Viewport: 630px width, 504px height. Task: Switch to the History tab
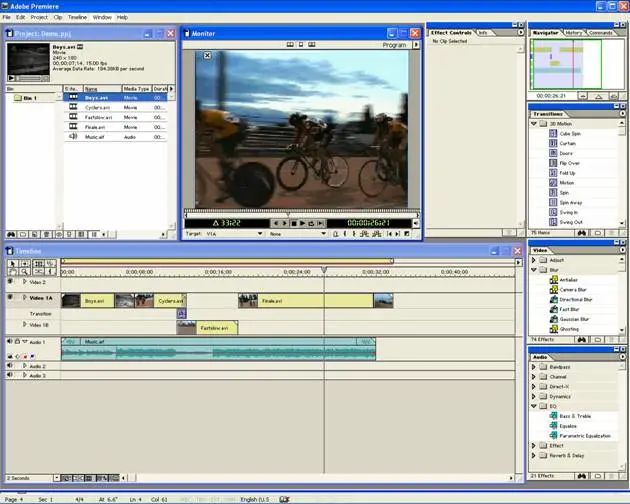(x=574, y=33)
